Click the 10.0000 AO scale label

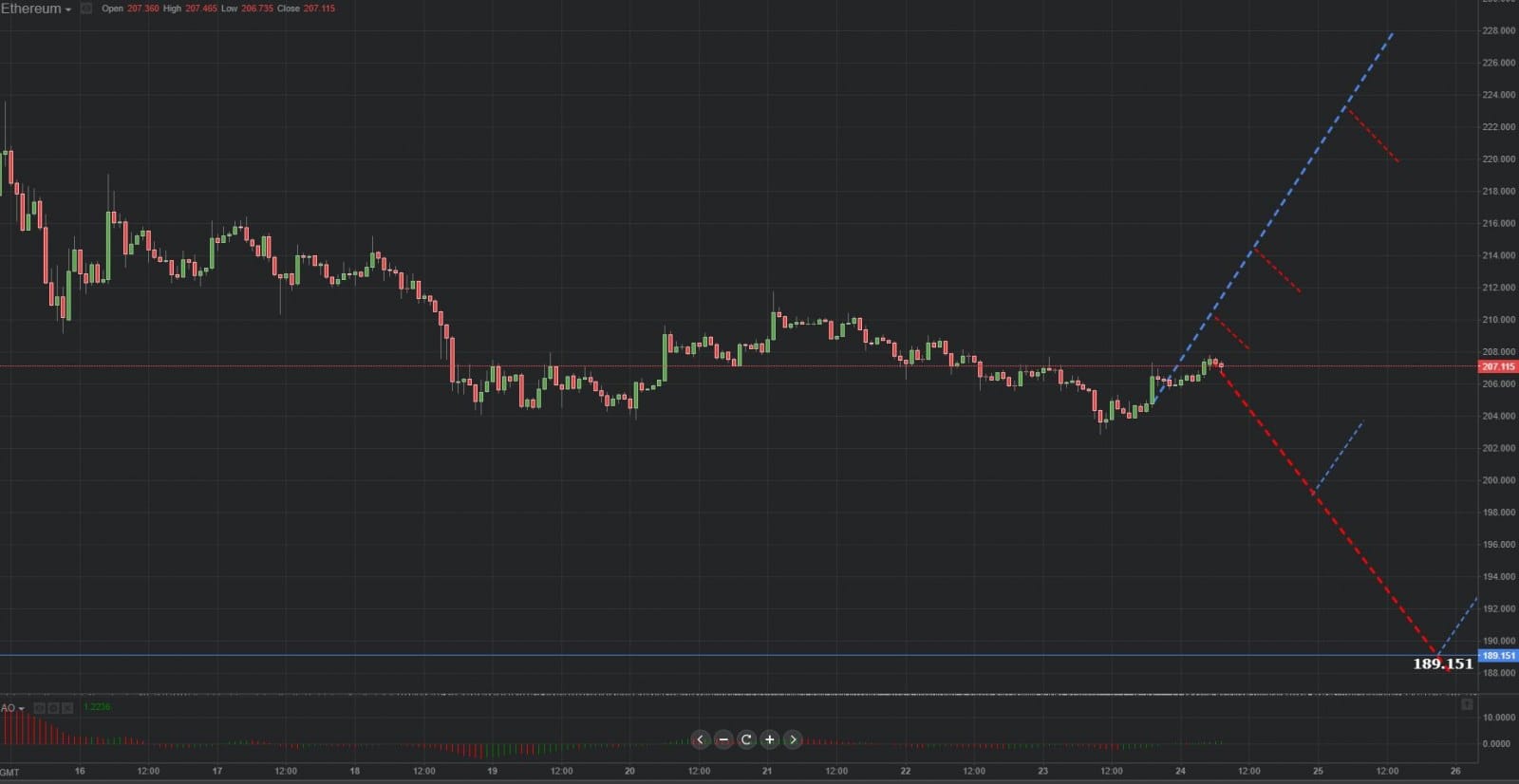(1497, 718)
